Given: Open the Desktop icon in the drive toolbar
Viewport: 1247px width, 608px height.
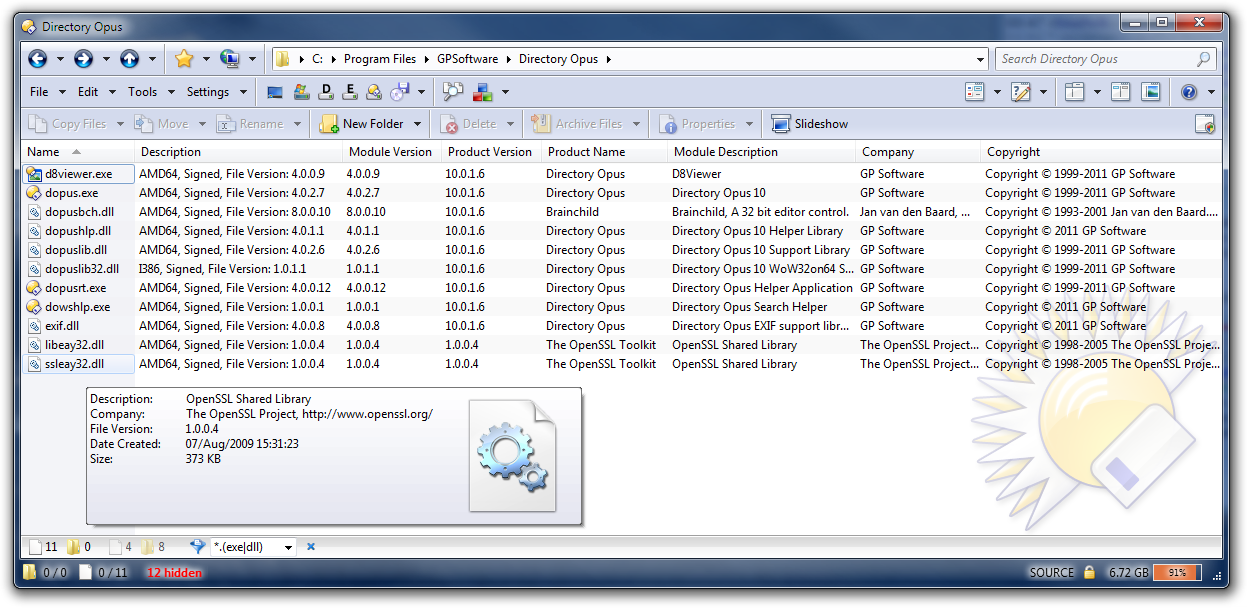Looking at the screenshot, I should click(275, 92).
